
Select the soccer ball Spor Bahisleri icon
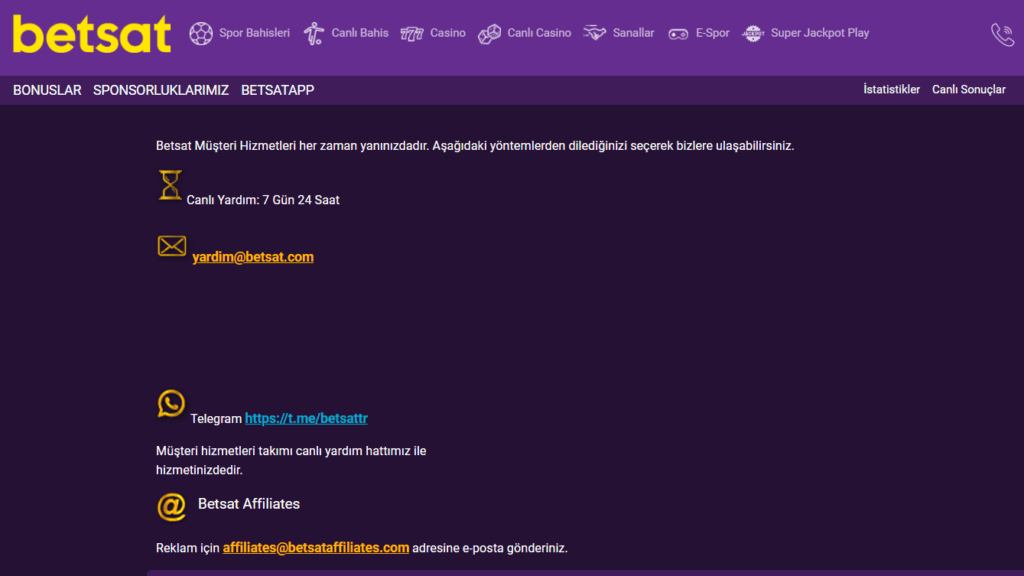click(x=201, y=33)
